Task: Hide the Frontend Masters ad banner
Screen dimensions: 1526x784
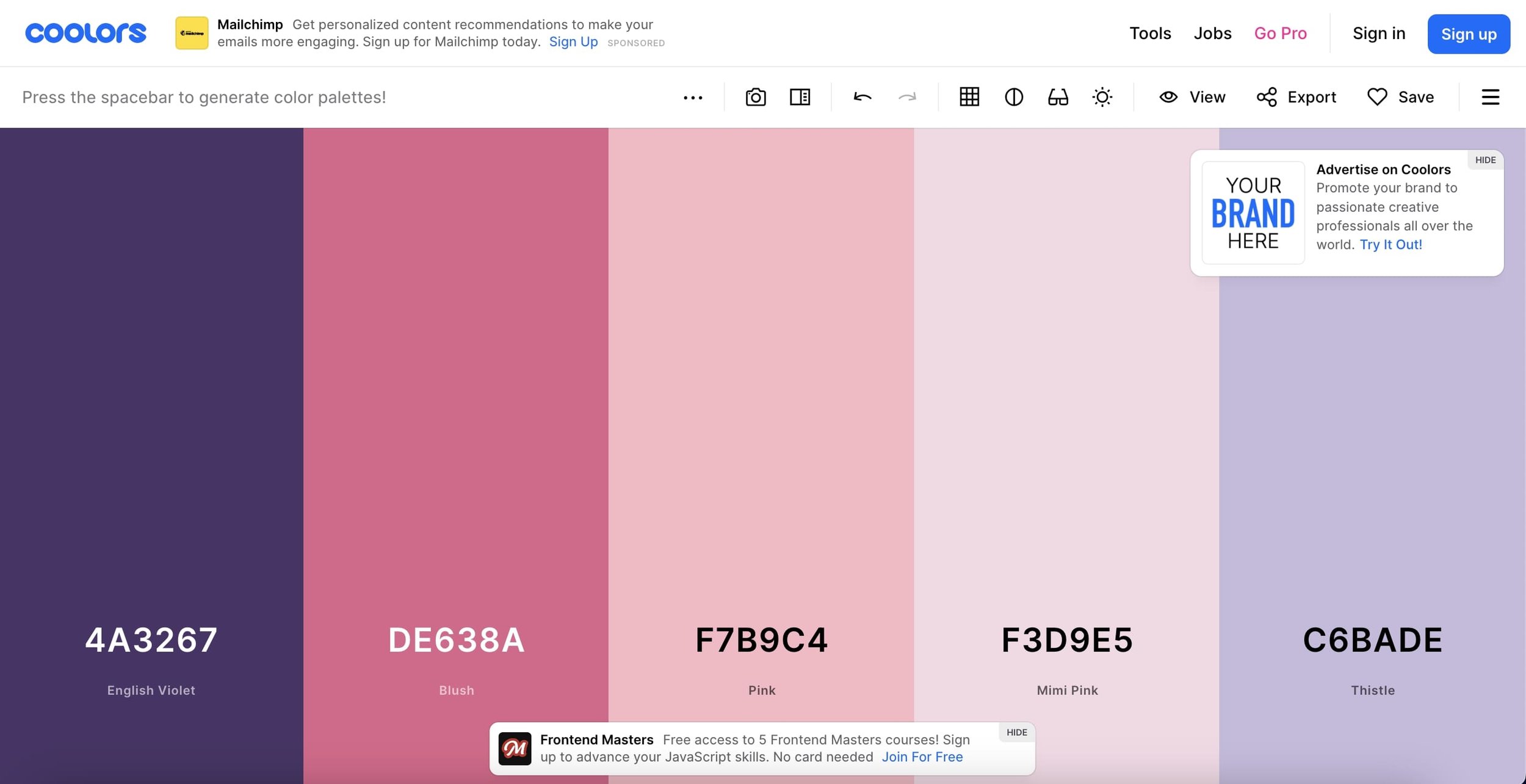Action: [x=1017, y=732]
